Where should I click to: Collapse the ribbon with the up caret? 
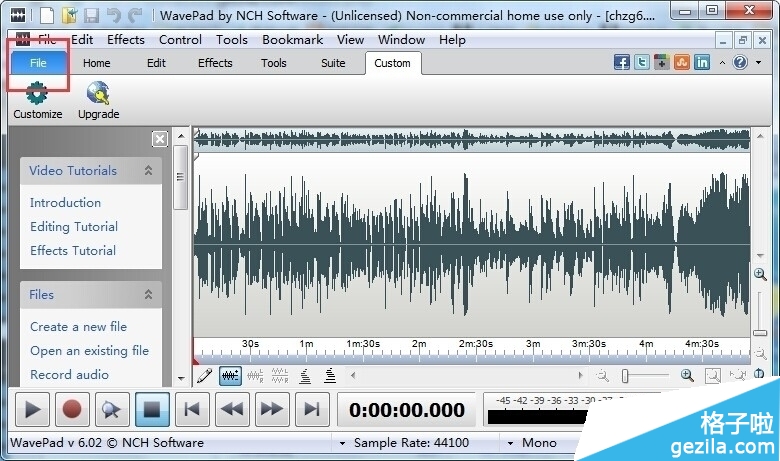(x=722, y=63)
